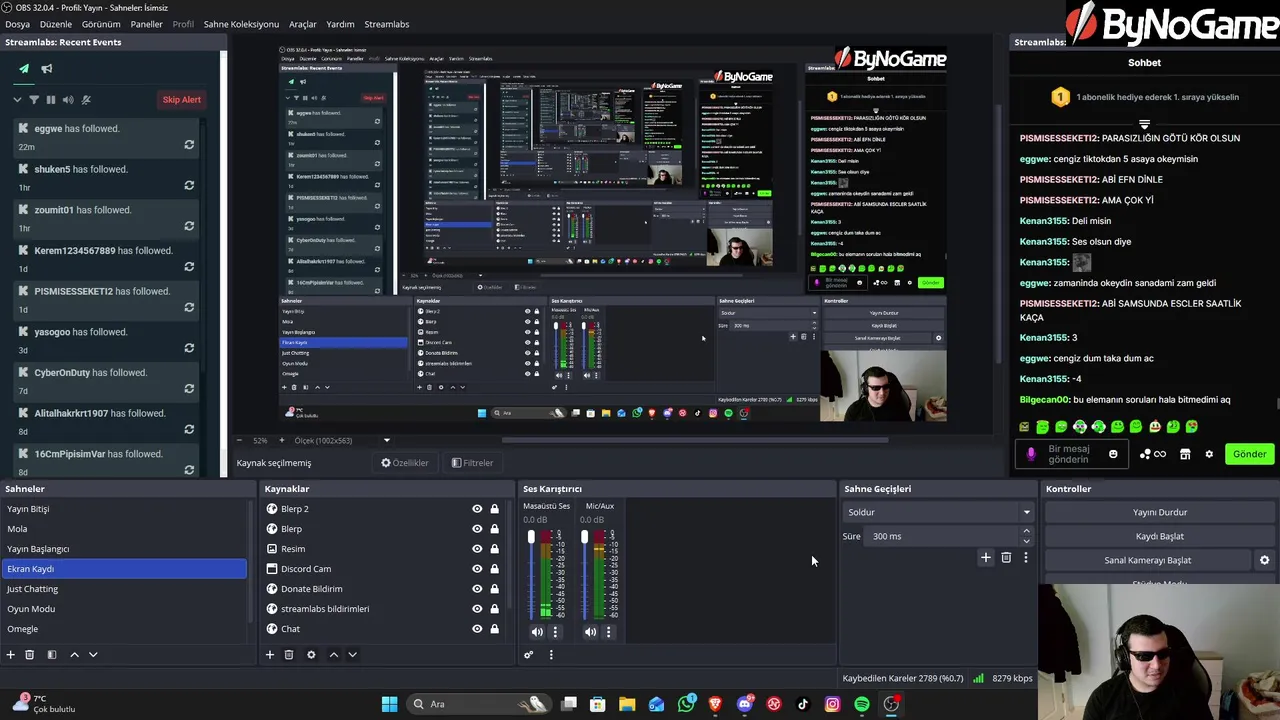This screenshot has width=1280, height=720.
Task: Open the preview zoom percentage dropdown
Action: (x=261, y=440)
